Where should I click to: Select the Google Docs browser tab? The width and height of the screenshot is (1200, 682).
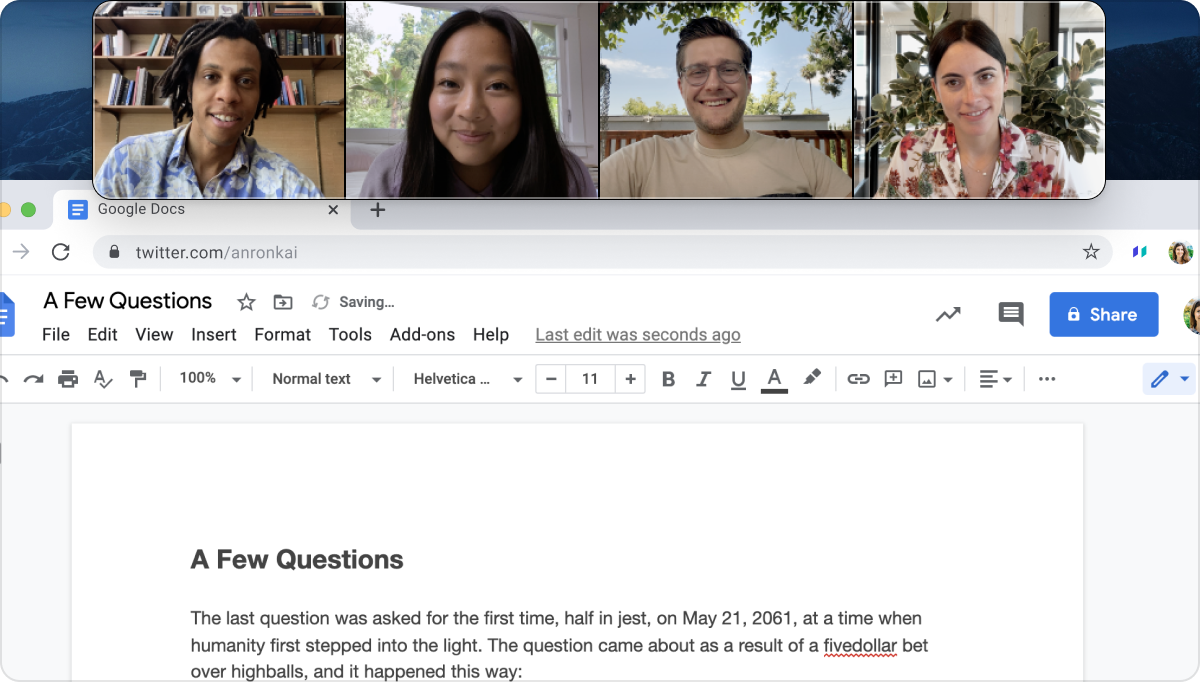tap(200, 210)
